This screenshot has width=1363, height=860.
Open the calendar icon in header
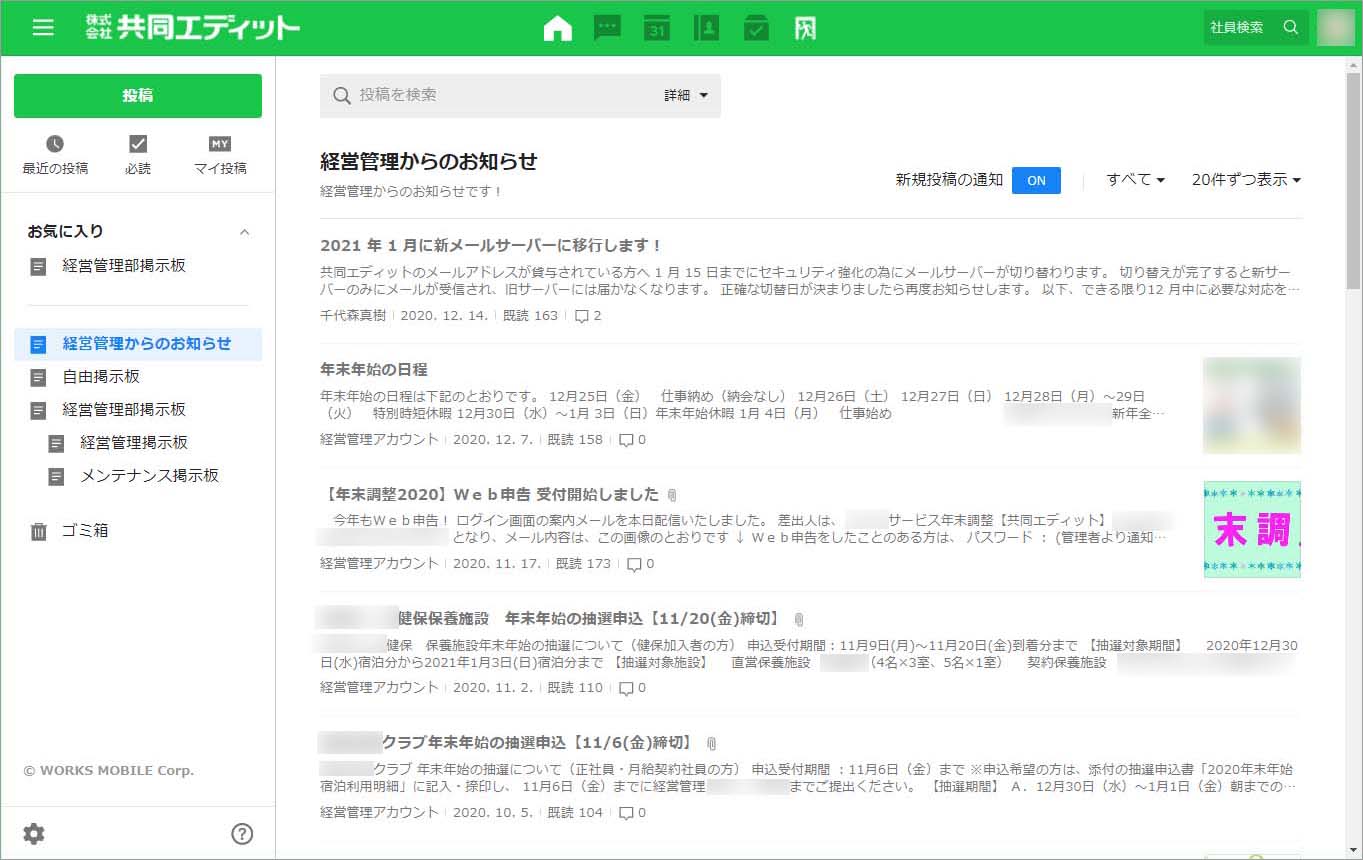(x=657, y=28)
